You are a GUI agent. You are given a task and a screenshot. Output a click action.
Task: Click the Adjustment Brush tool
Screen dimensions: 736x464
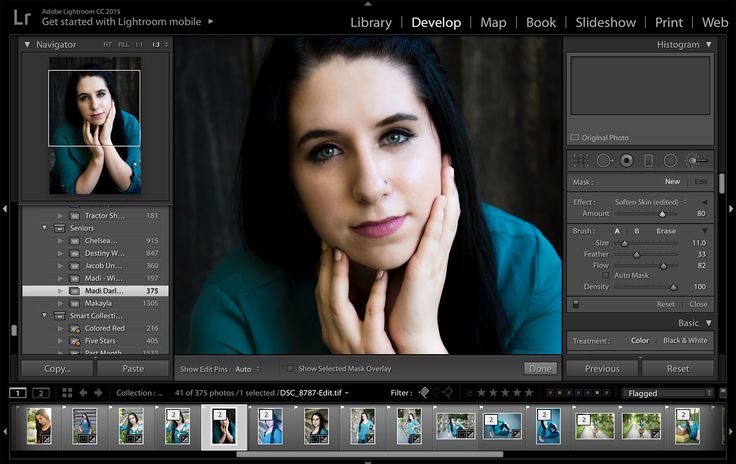[x=697, y=160]
